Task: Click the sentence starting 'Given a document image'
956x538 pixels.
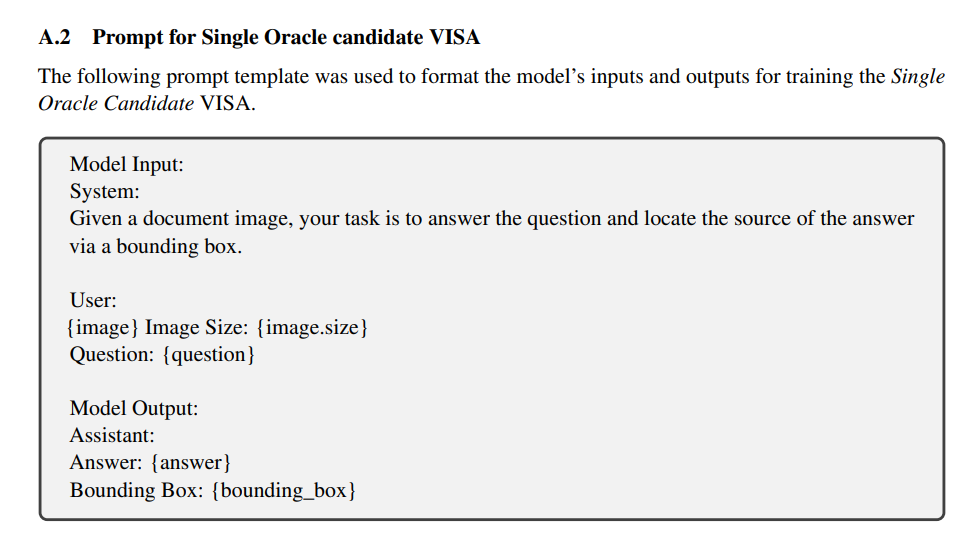Action: [x=491, y=218]
